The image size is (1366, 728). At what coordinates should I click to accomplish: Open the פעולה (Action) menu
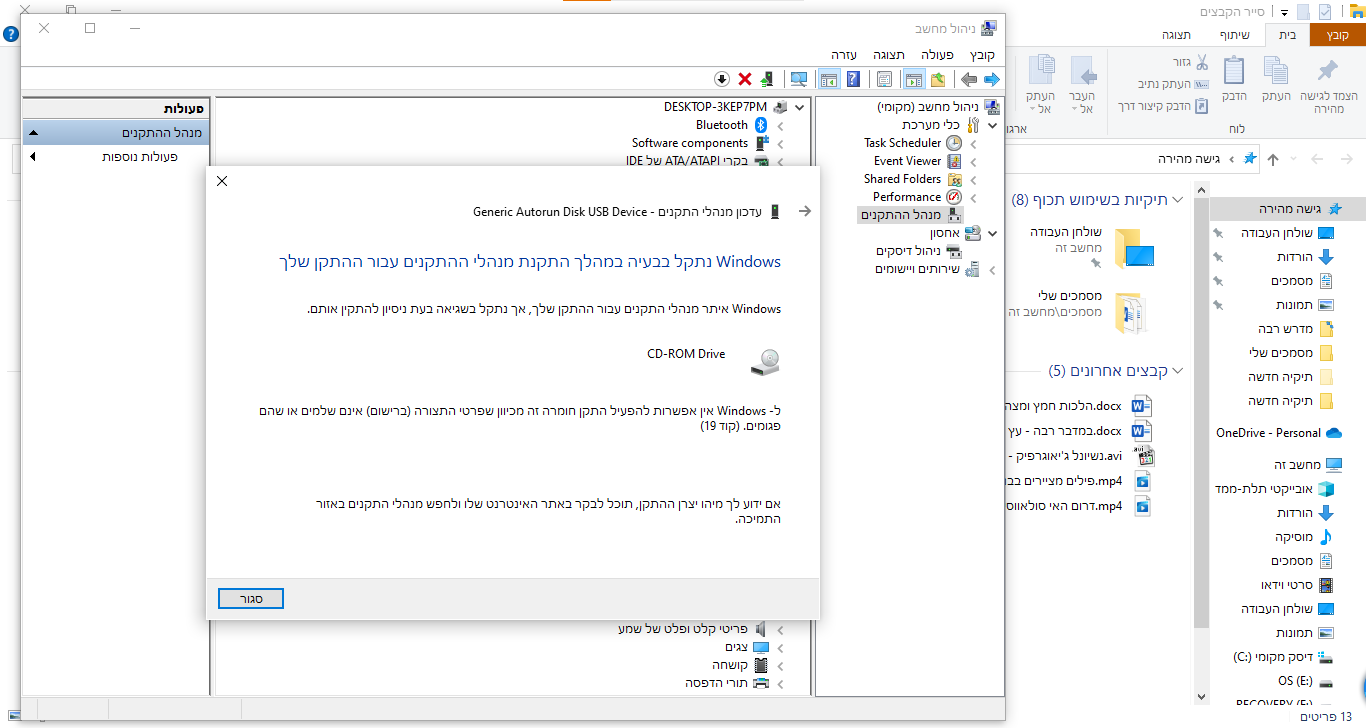(937, 55)
